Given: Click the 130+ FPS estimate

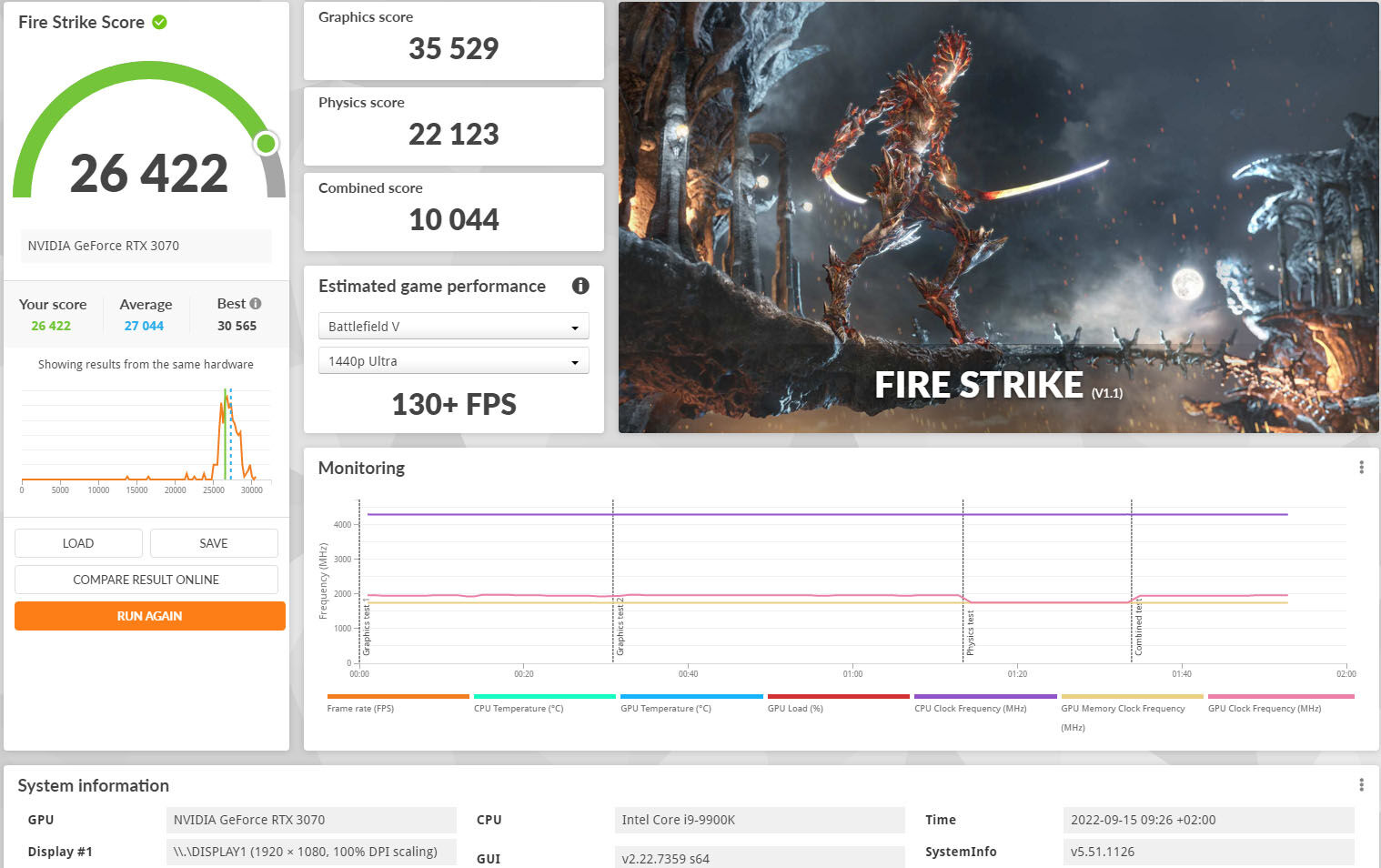Looking at the screenshot, I should (454, 404).
